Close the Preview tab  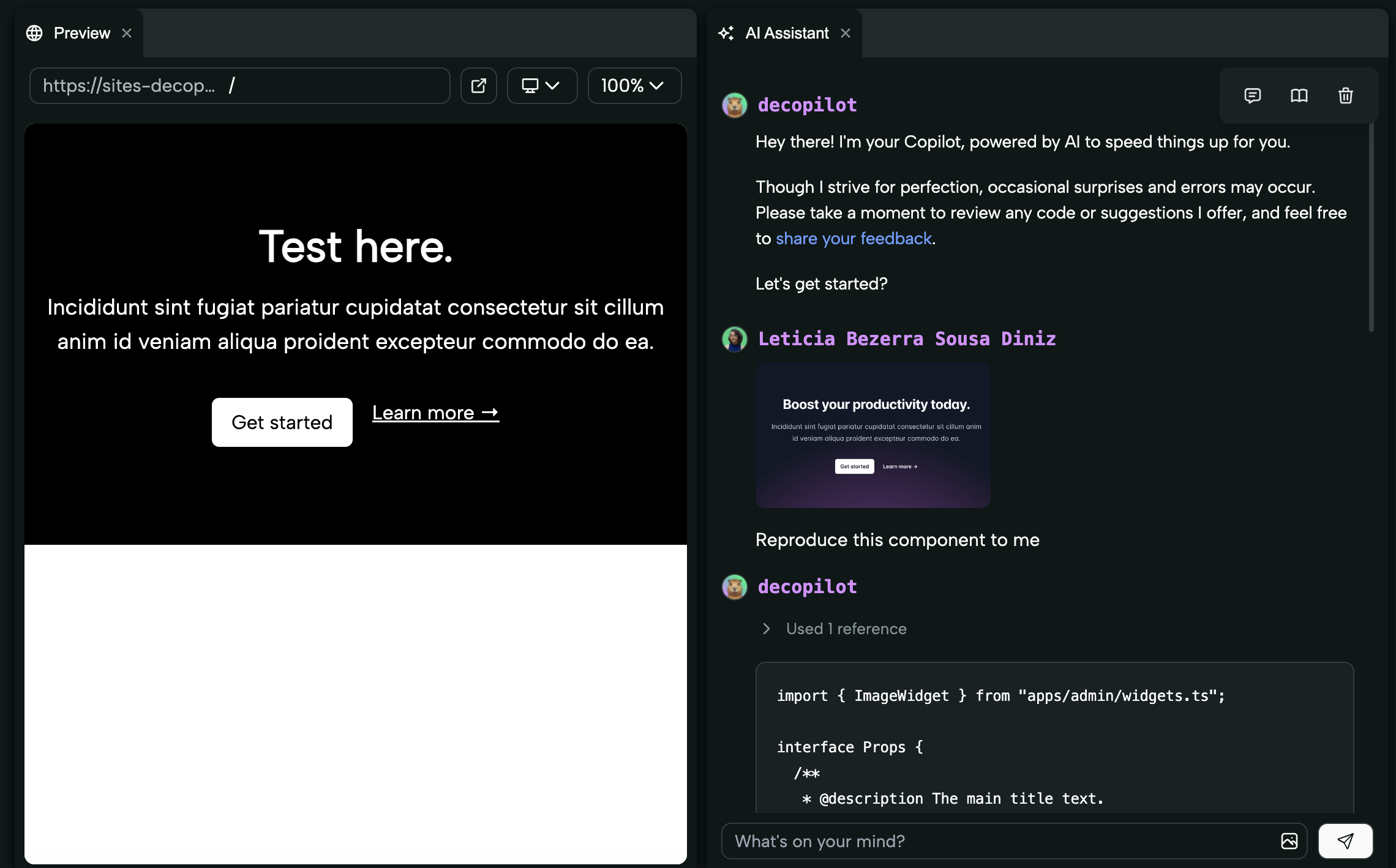pos(127,33)
